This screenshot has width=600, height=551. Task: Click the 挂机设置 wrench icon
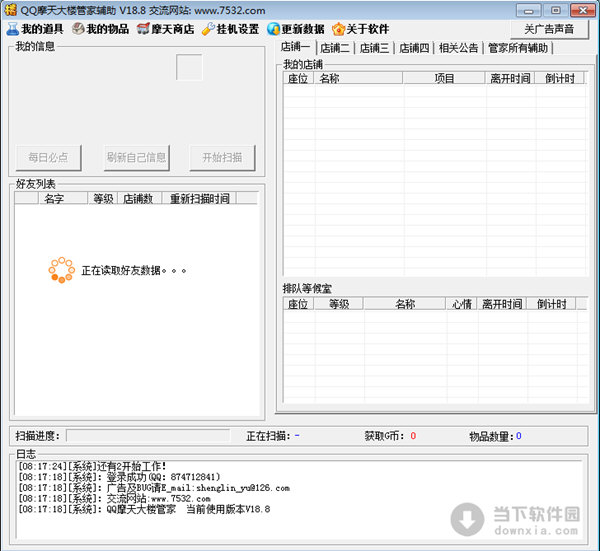point(208,29)
